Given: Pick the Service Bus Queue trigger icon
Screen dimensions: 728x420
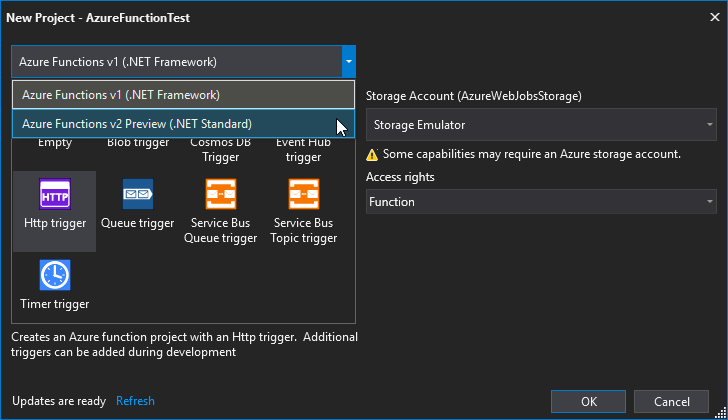Looking at the screenshot, I should pos(220,194).
